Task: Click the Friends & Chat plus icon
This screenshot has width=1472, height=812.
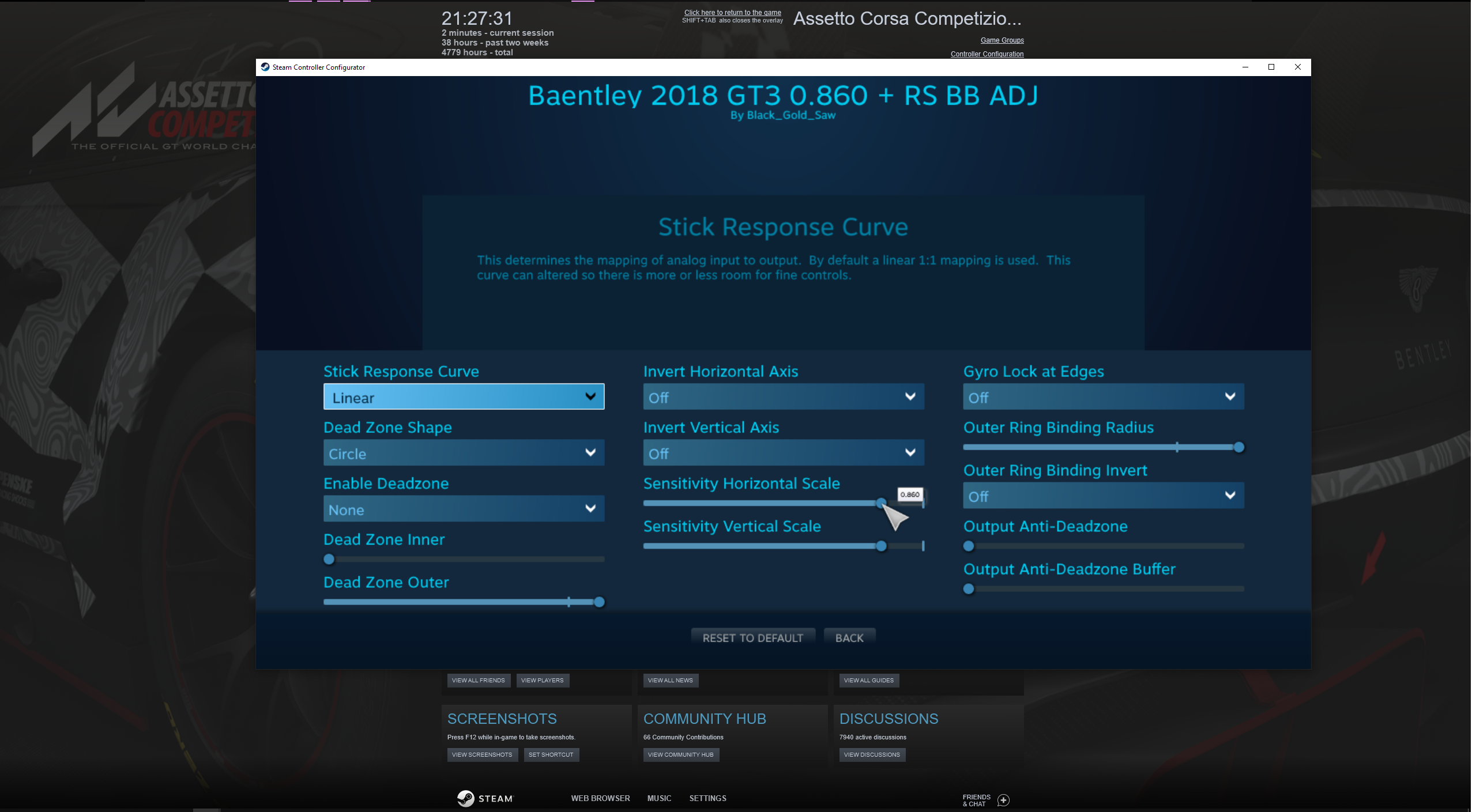Action: pos(1003,800)
